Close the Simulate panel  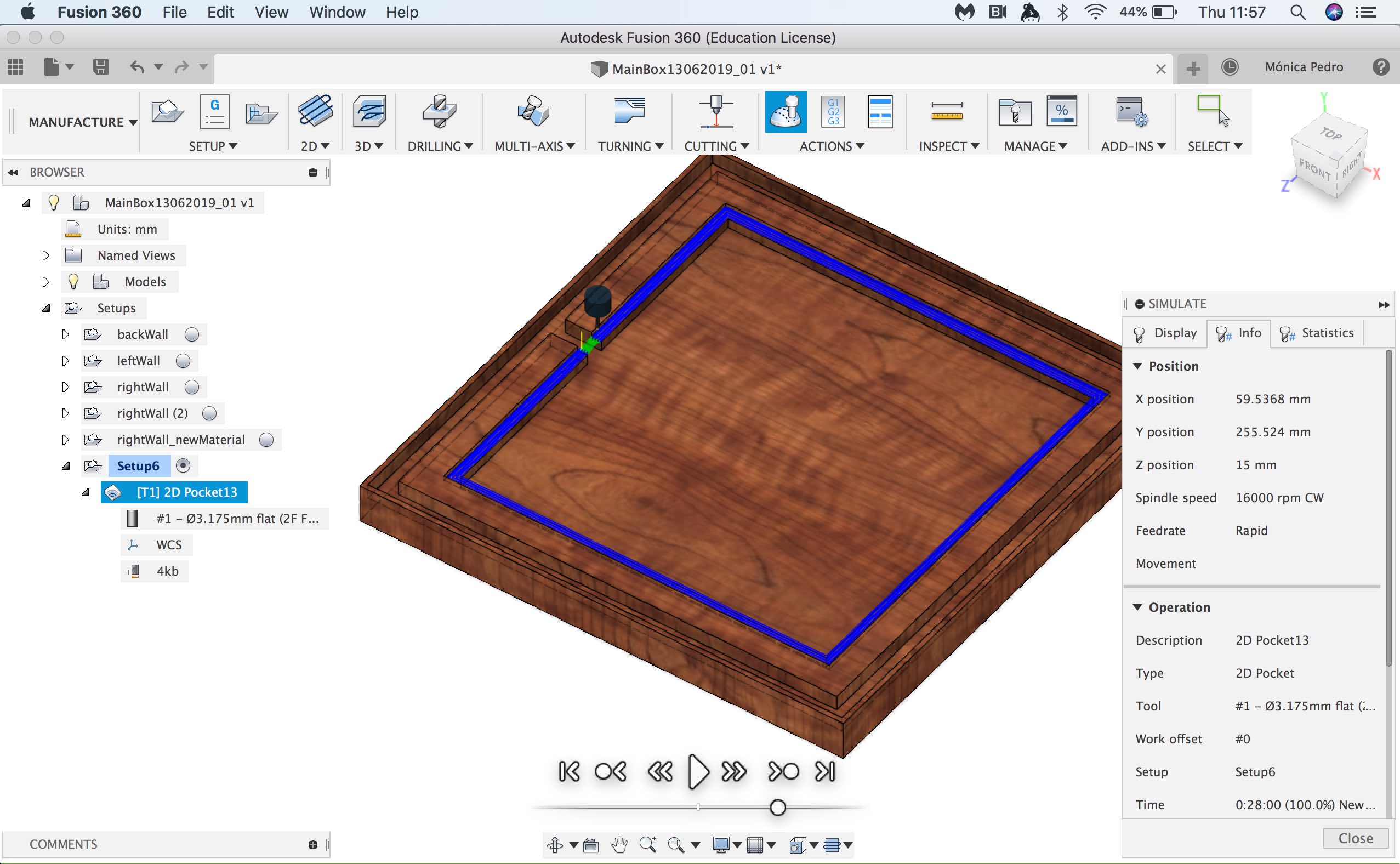coord(1356,838)
